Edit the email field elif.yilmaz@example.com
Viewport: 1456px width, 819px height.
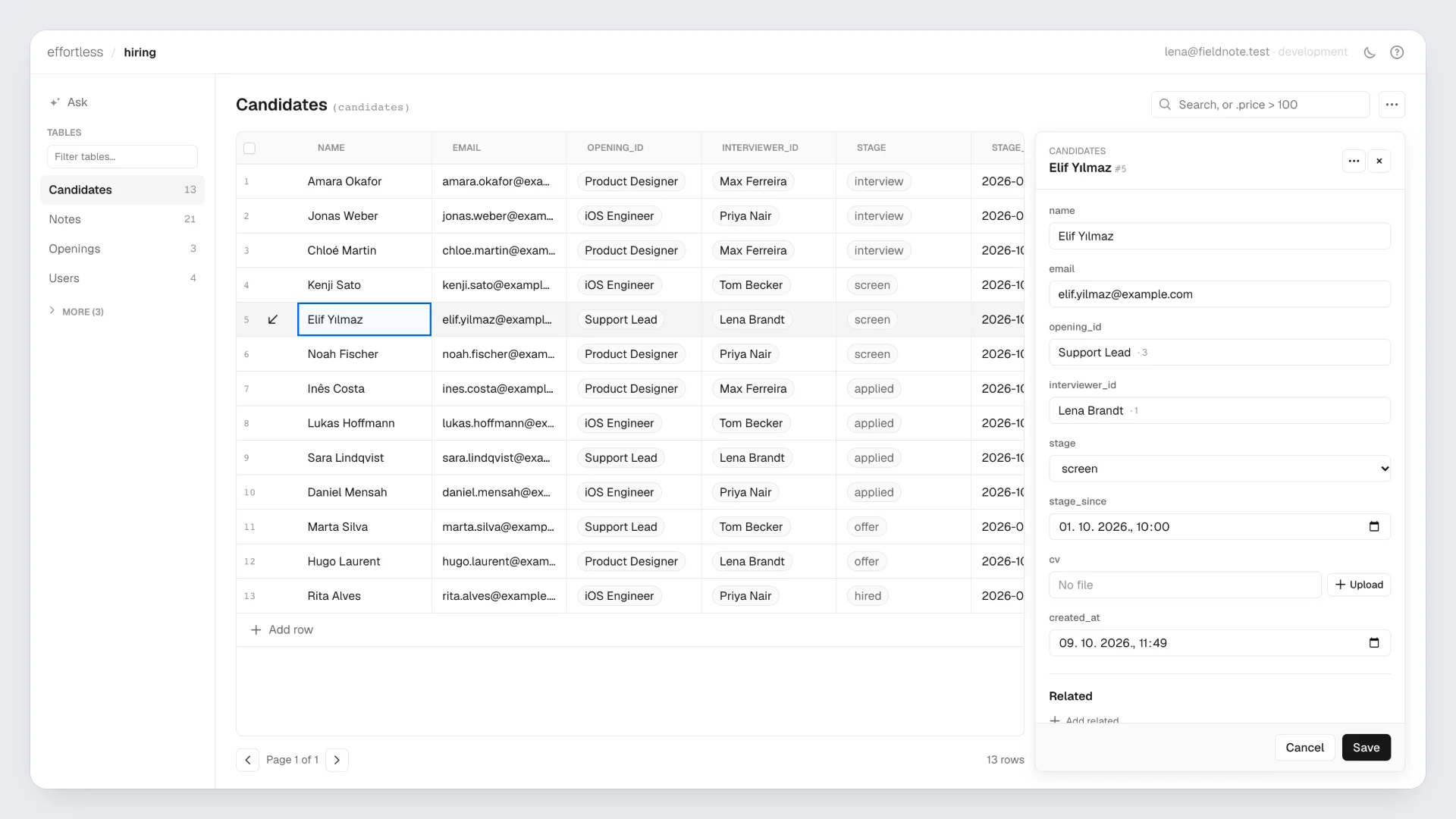pyautogui.click(x=1219, y=294)
